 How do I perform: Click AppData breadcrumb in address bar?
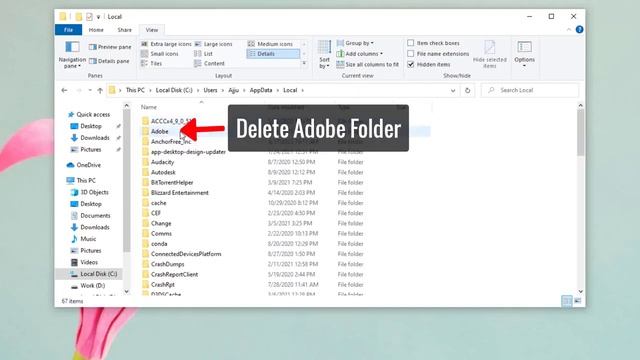261,90
